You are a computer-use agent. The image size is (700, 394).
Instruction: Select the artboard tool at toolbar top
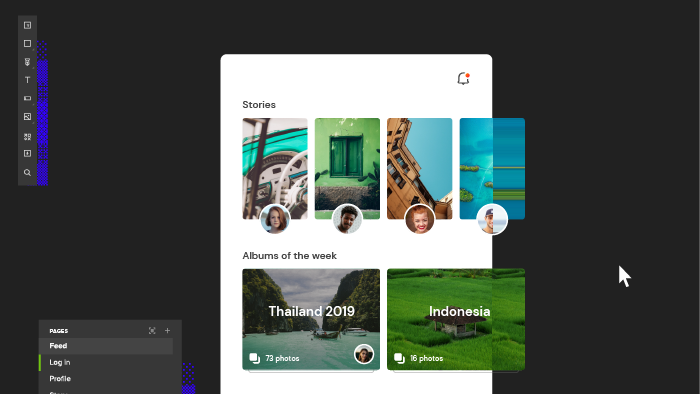click(27, 25)
